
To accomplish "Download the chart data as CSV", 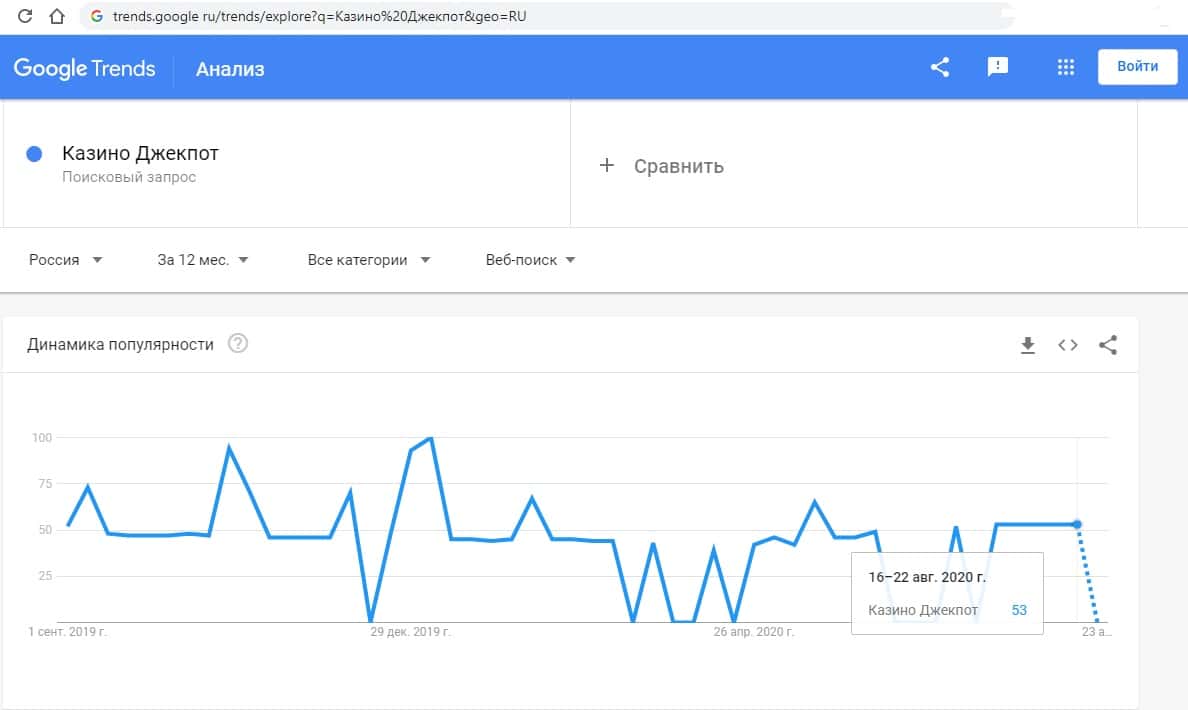I will (1027, 345).
